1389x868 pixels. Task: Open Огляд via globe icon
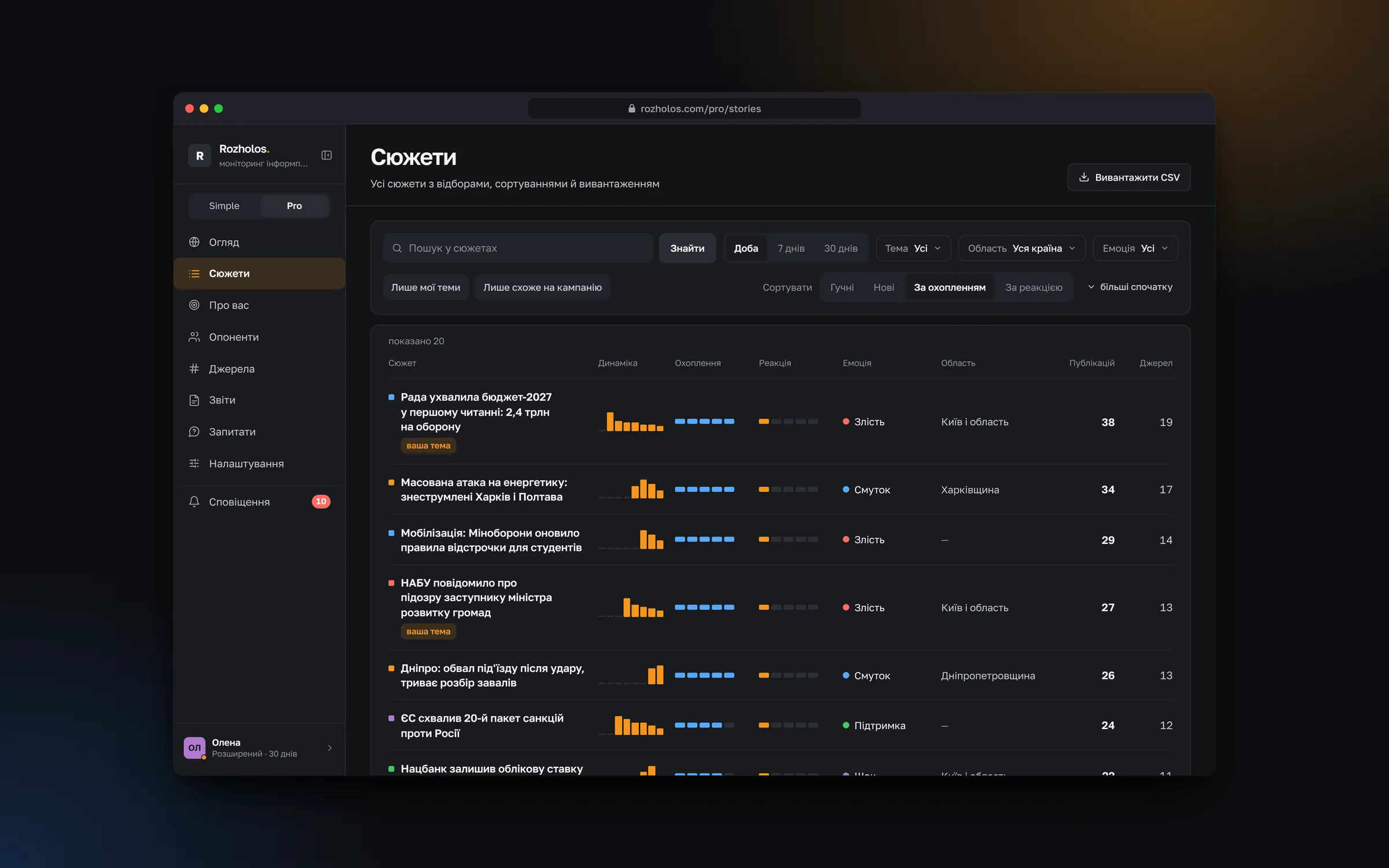[194, 242]
